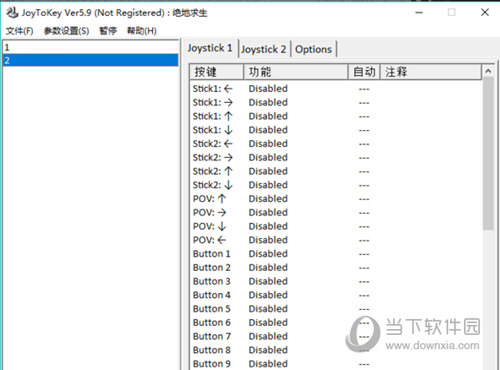Click the 功能 column header
This screenshot has width=500, height=370.
pyautogui.click(x=296, y=72)
